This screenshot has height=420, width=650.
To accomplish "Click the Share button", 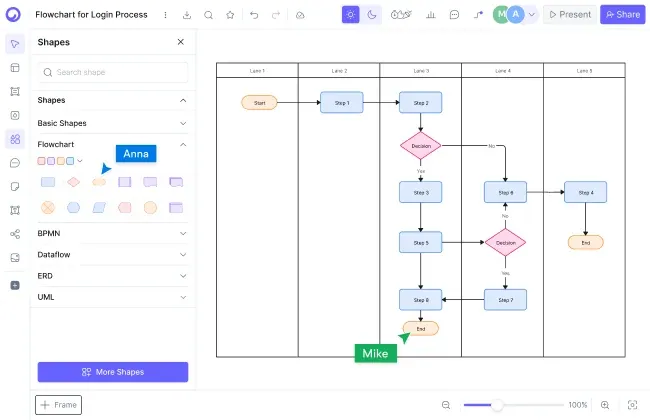I will 623,15.
